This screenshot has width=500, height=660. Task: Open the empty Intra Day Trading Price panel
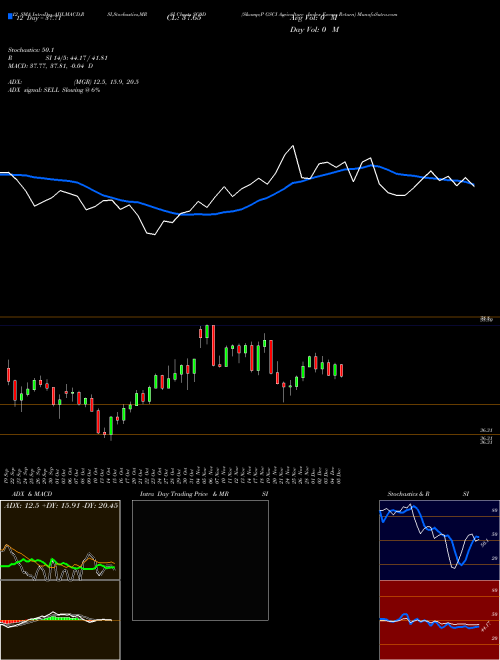pyautogui.click(x=200, y=560)
